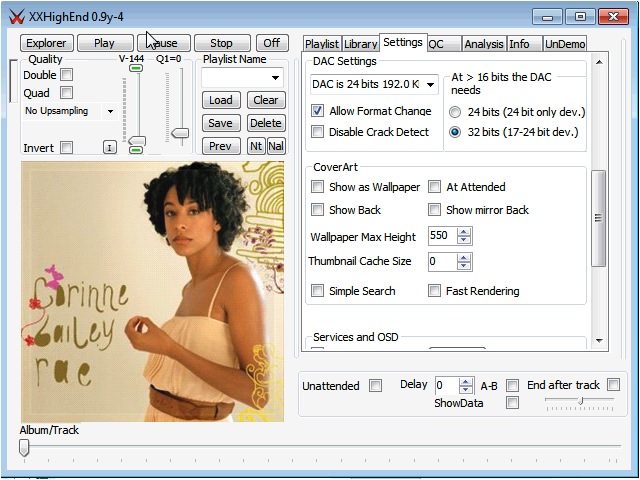Save the current playlist
The width and height of the screenshot is (640, 480).
click(221, 123)
